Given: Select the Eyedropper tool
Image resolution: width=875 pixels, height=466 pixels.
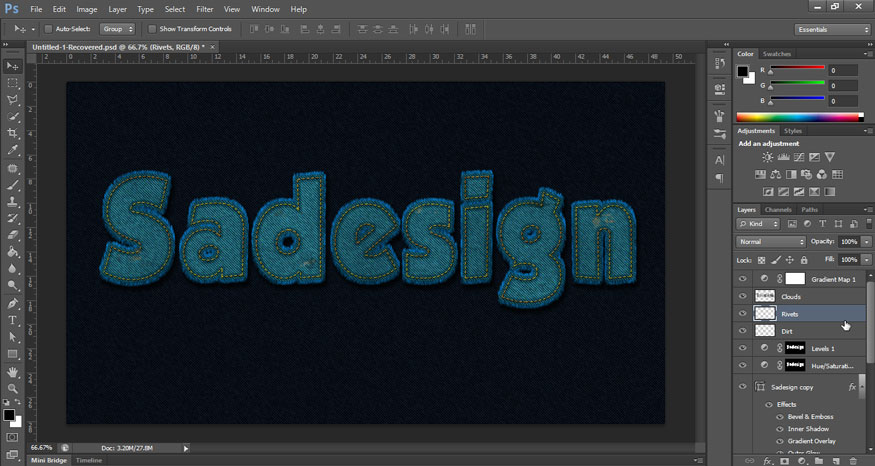Looking at the screenshot, I should pyautogui.click(x=12, y=150).
